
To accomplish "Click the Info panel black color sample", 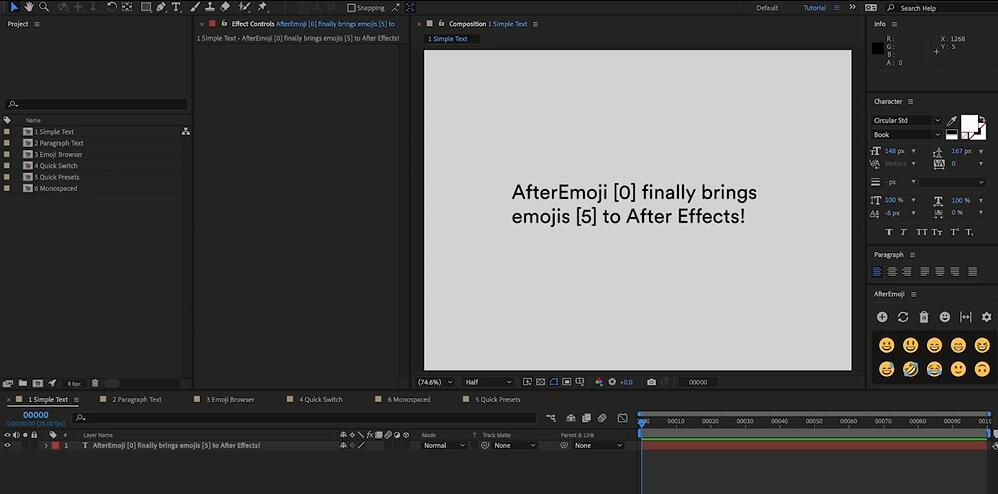I will coord(878,48).
